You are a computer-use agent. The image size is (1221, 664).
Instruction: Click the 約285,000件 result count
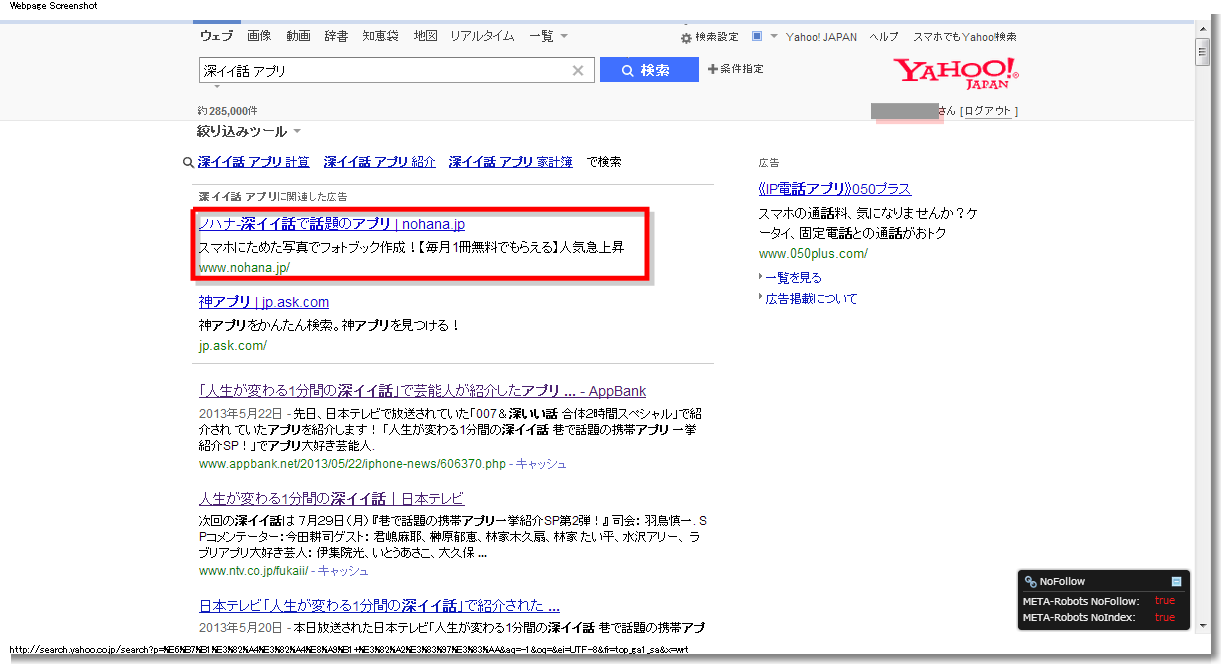[x=228, y=111]
